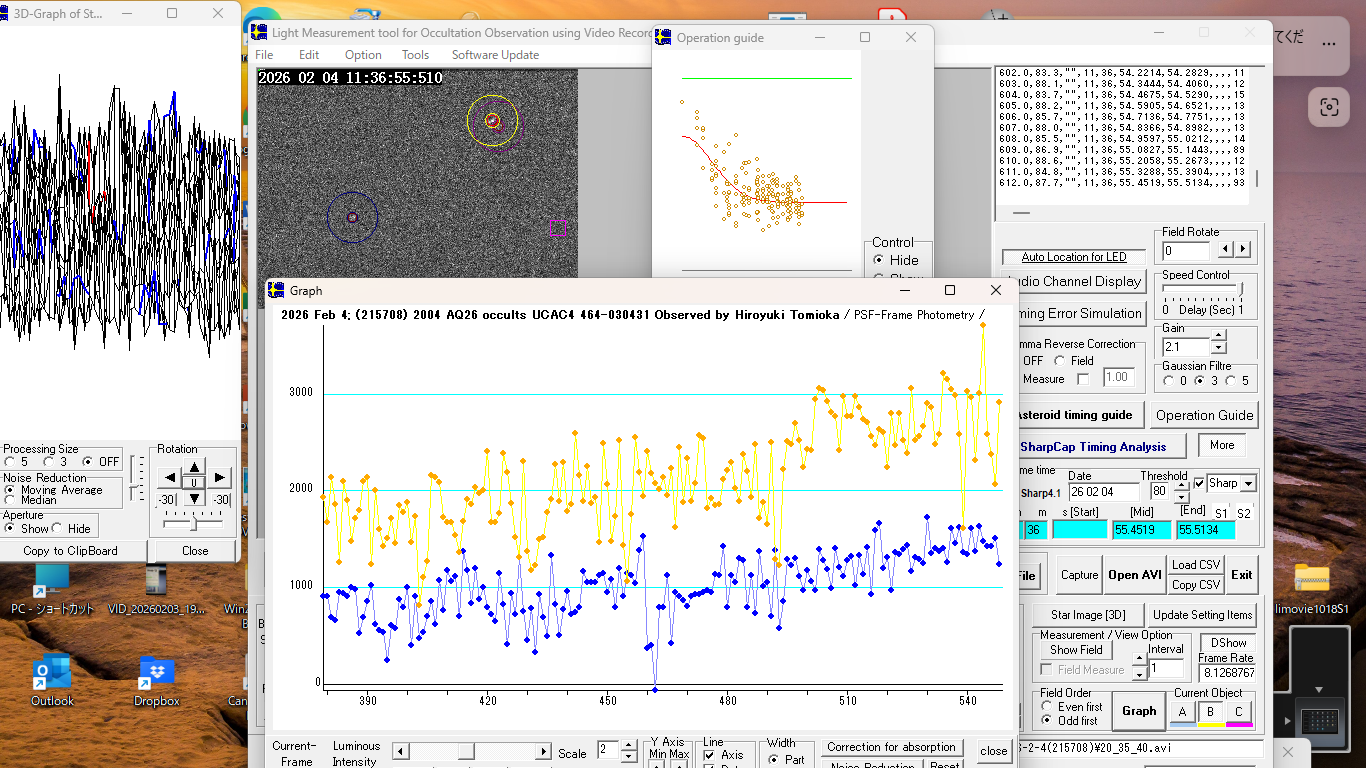This screenshot has height=768, width=1366.
Task: Select current object C with magenta marker
Action: click(1239, 712)
